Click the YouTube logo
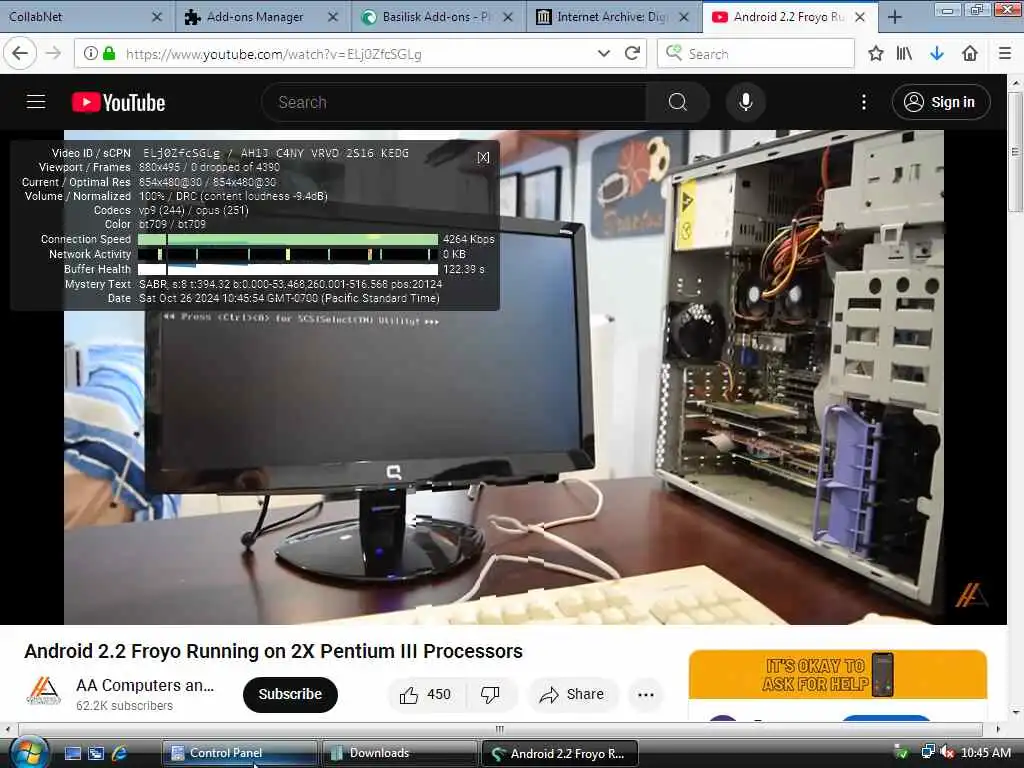 [118, 103]
